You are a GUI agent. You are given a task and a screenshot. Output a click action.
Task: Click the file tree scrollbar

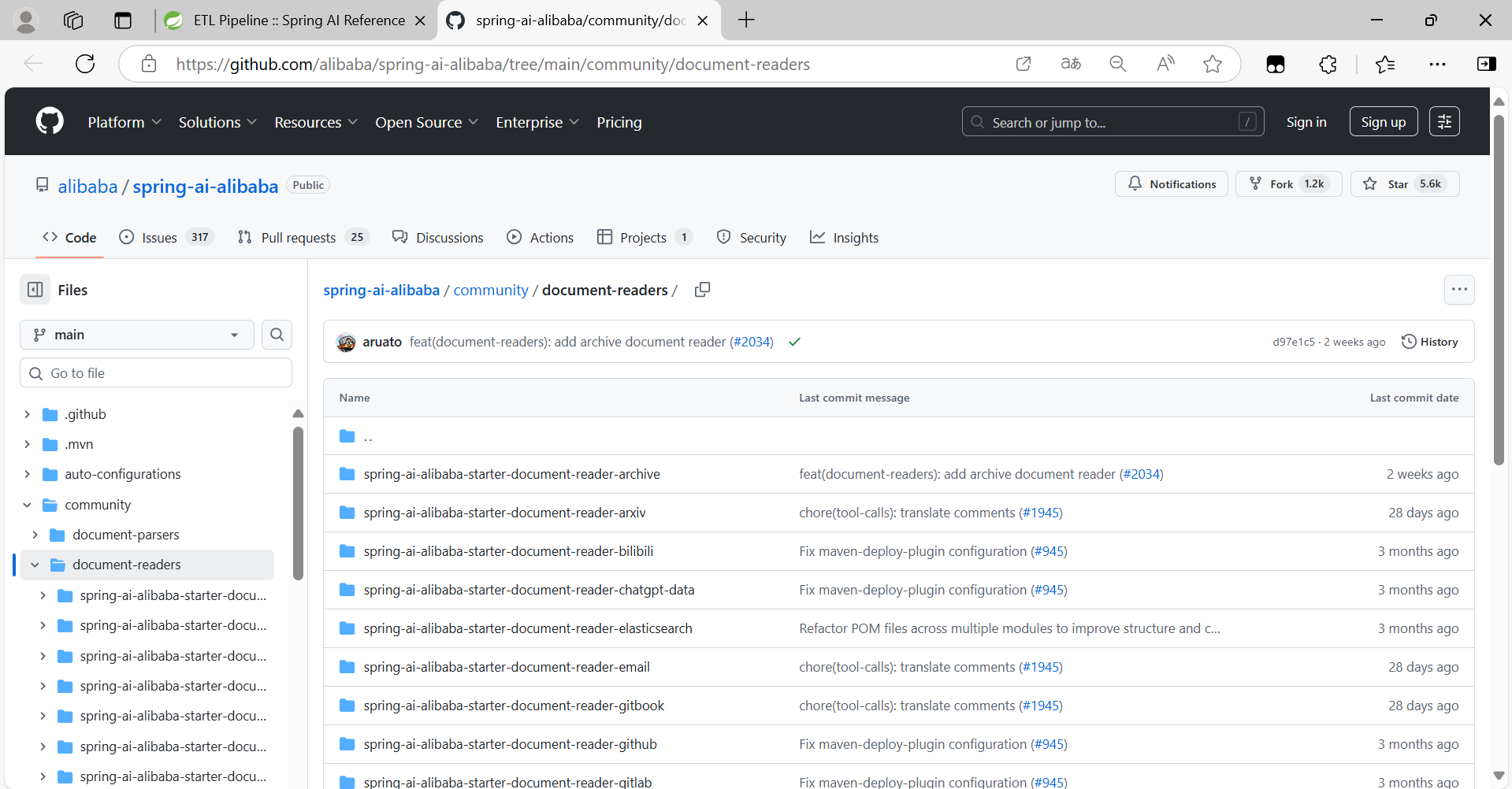pyautogui.click(x=298, y=504)
